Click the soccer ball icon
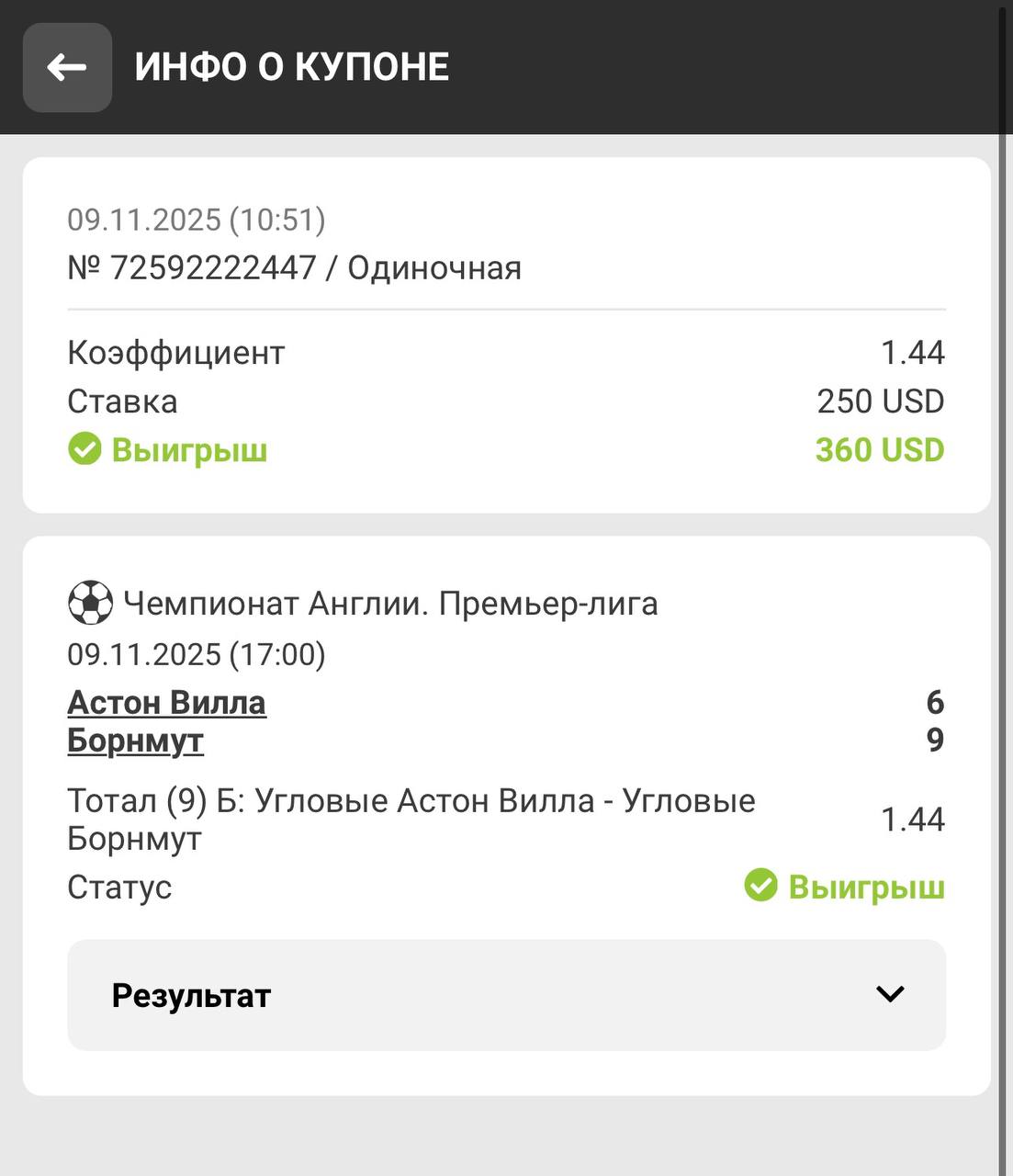 click(90, 604)
